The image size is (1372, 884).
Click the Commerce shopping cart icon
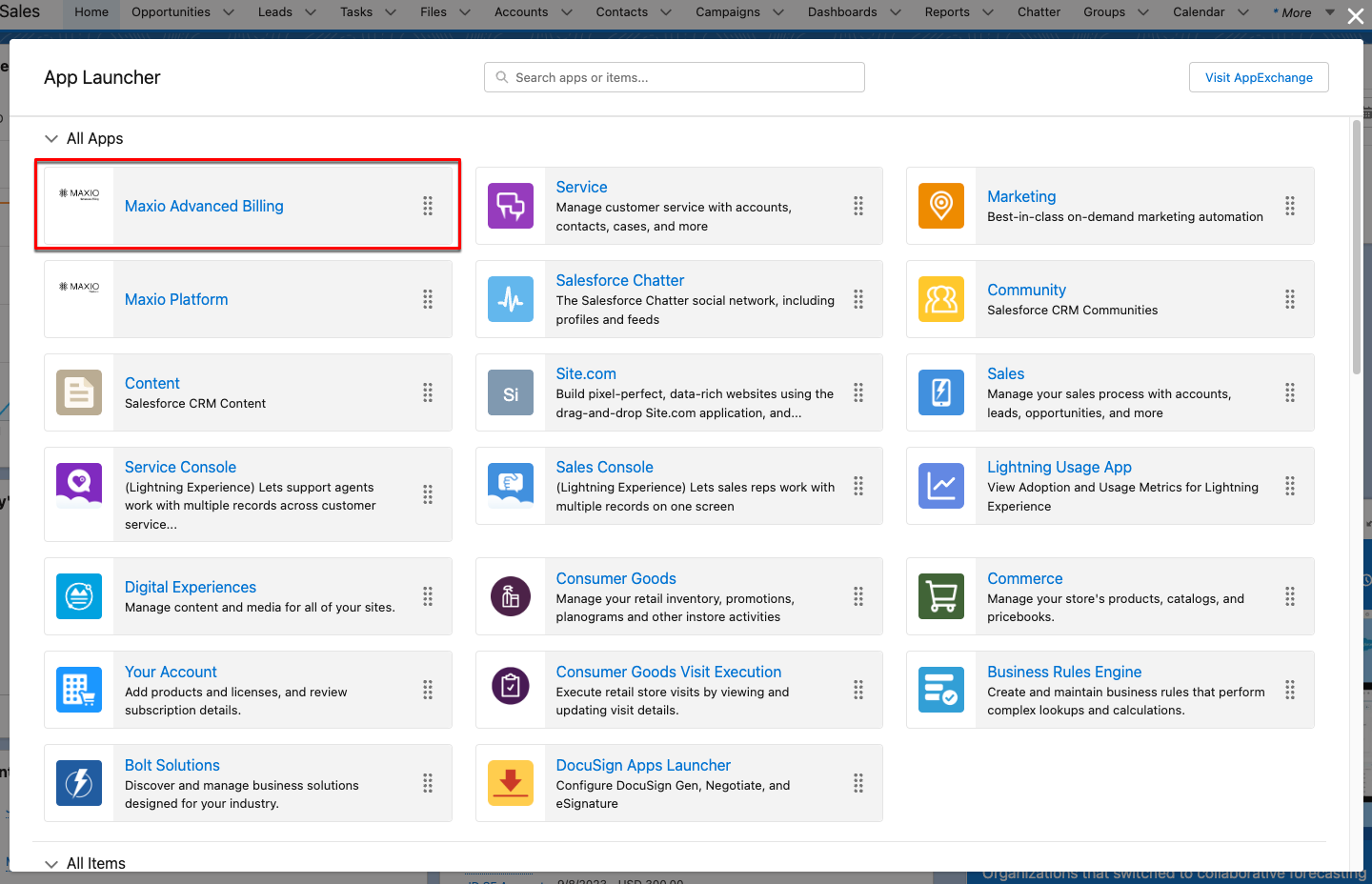(941, 596)
